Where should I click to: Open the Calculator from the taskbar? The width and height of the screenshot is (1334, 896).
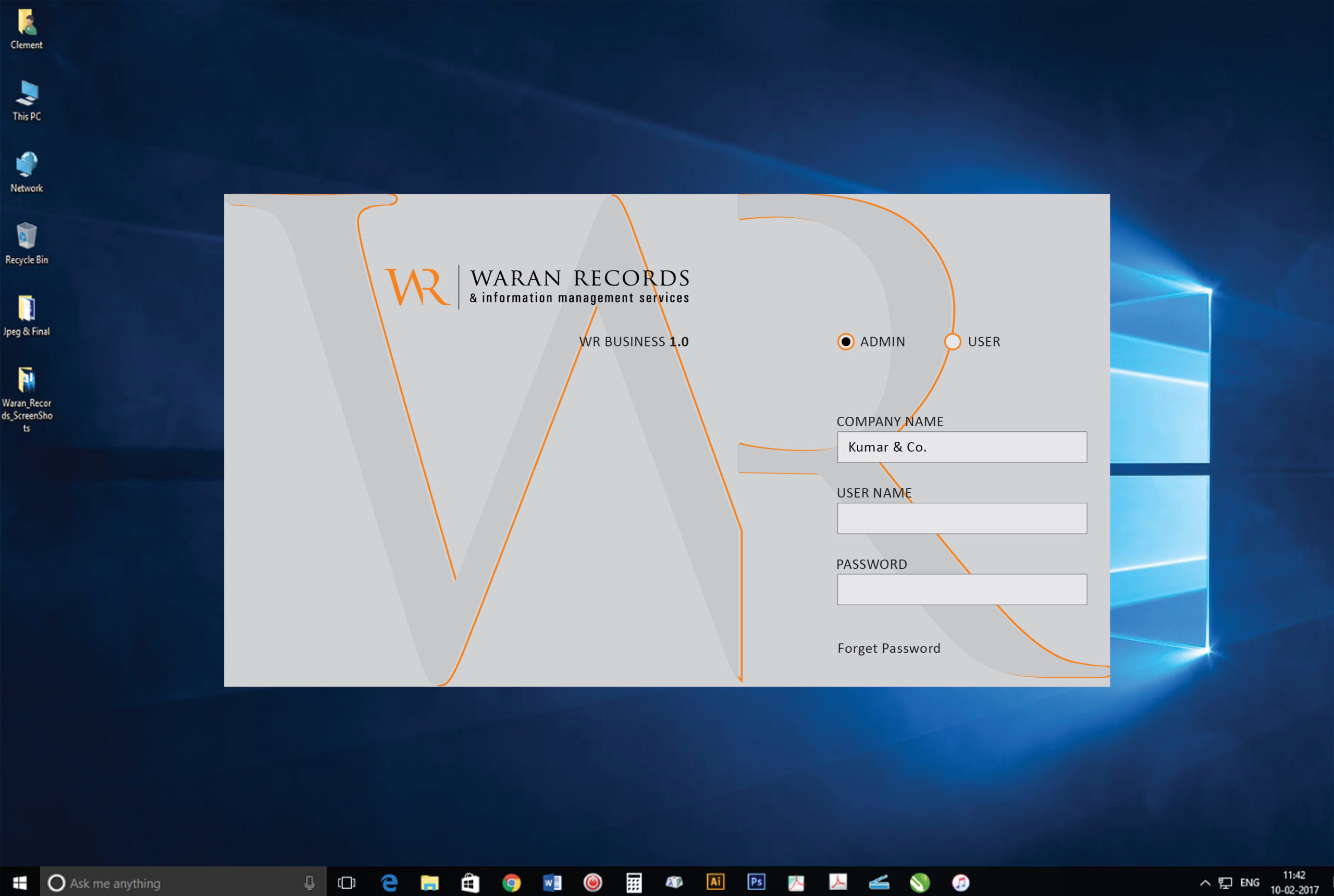point(634,883)
